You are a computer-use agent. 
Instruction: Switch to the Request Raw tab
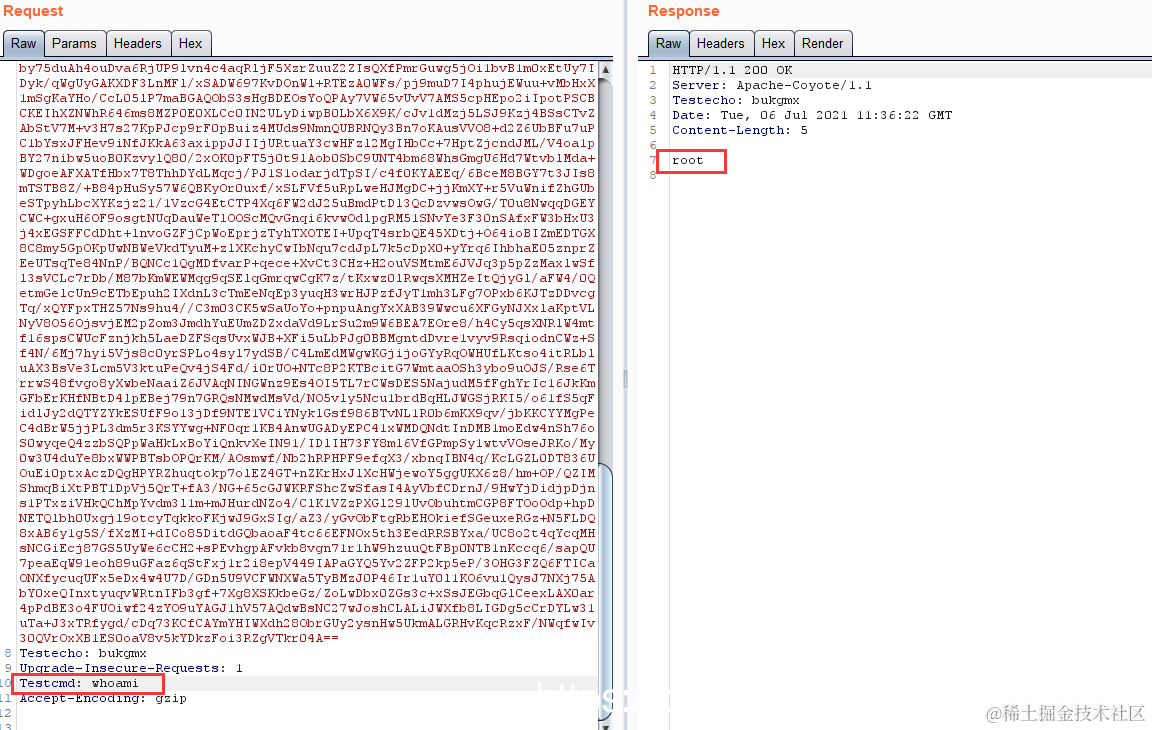[x=24, y=43]
